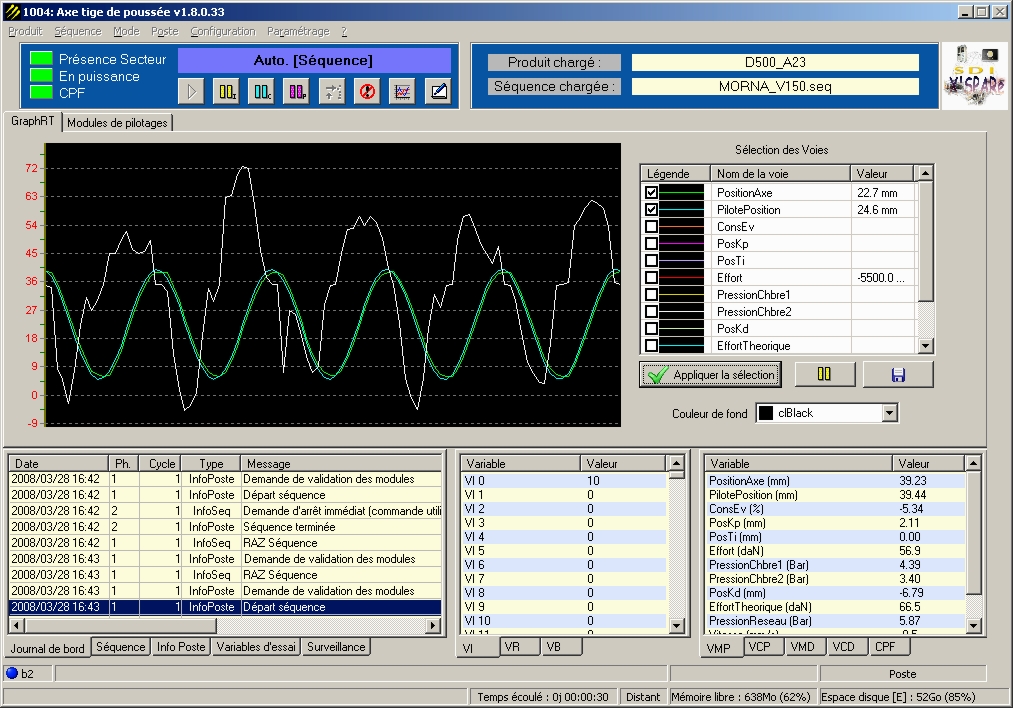Image resolution: width=1013 pixels, height=708 pixels.
Task: Click the magenta pause P button
Action: tap(297, 92)
